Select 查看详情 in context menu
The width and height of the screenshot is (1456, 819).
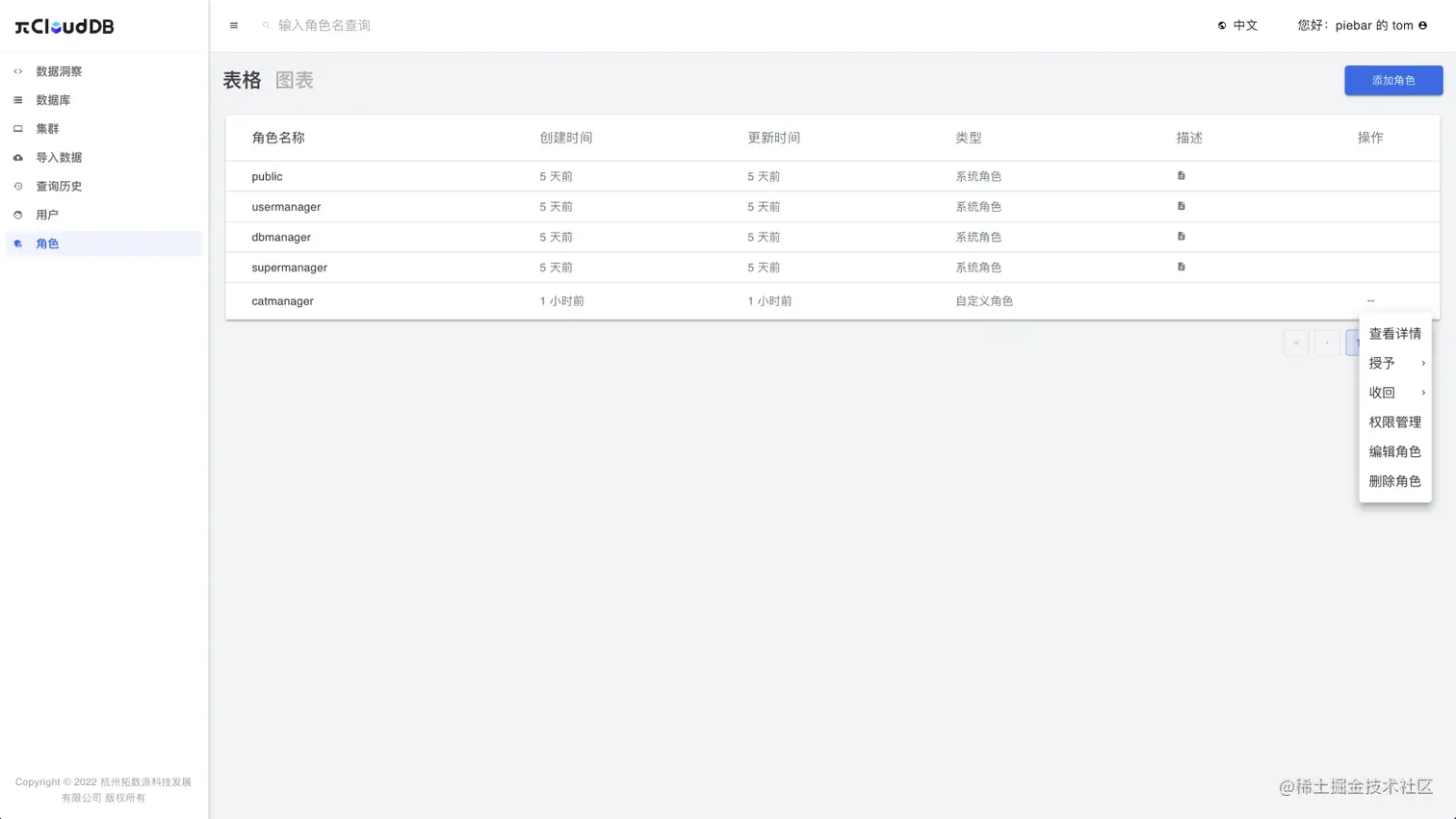click(1394, 334)
